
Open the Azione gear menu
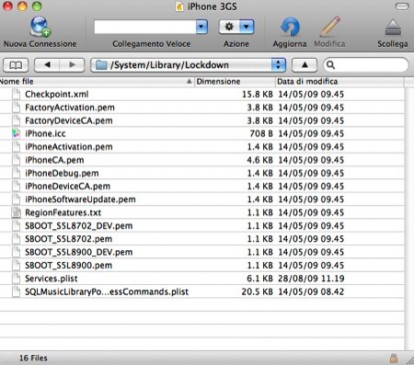click(x=236, y=27)
